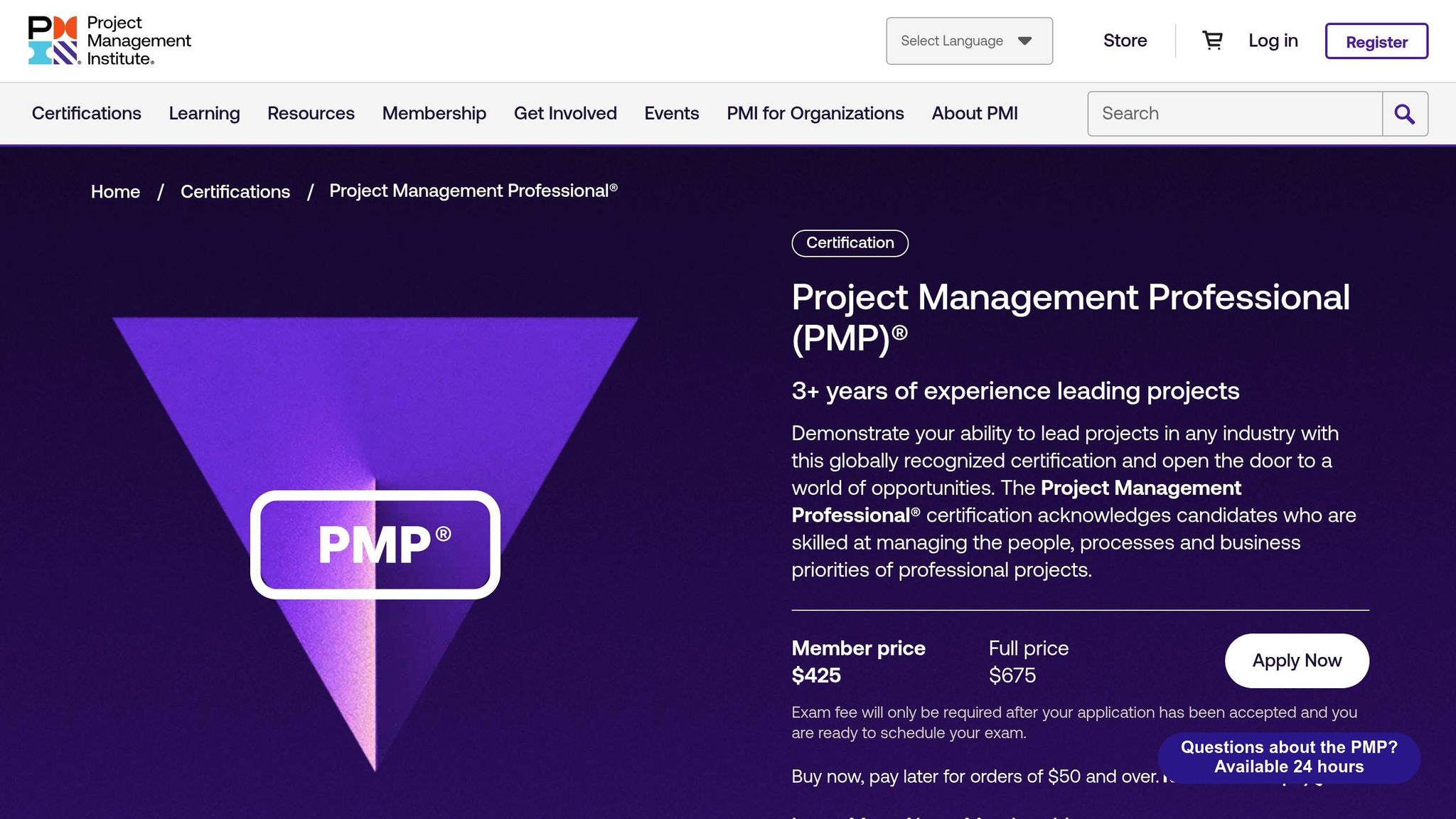Go to the Store link
Screen dimensions: 1456x819
(1125, 41)
